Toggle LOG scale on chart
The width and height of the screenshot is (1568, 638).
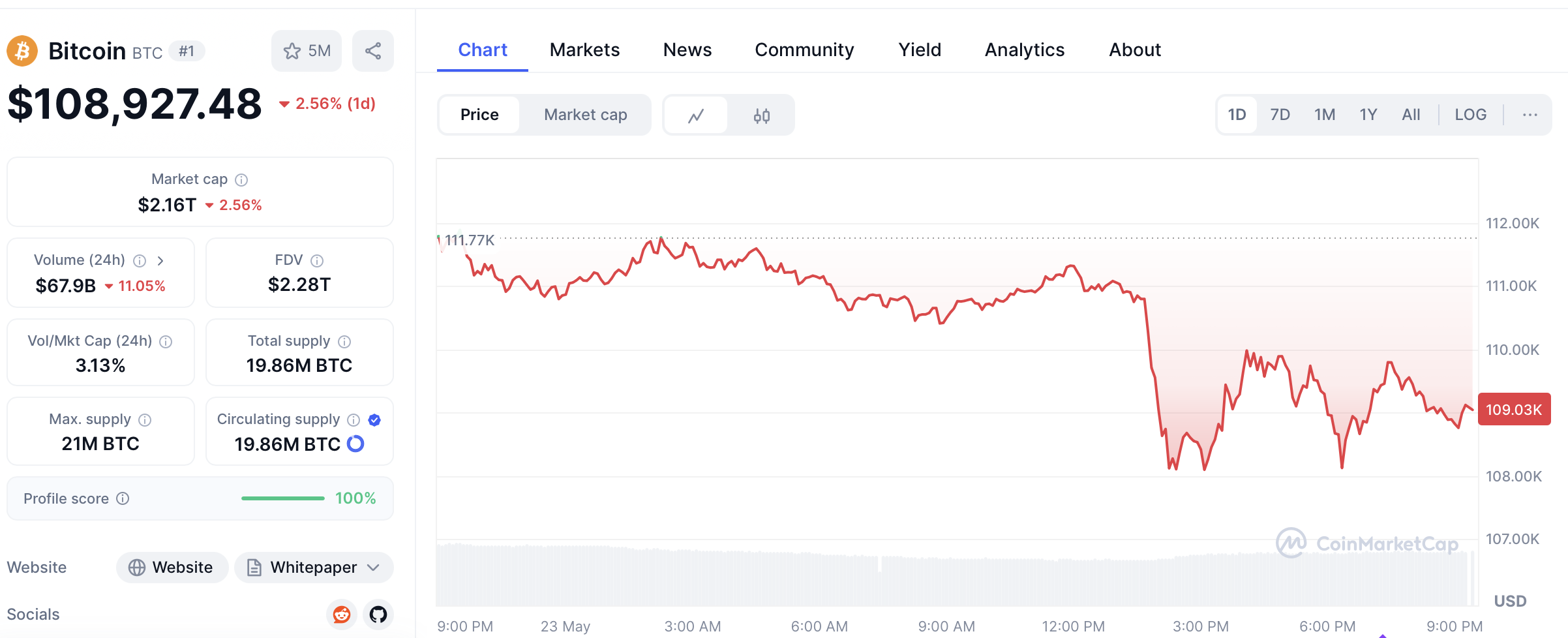coord(1470,115)
